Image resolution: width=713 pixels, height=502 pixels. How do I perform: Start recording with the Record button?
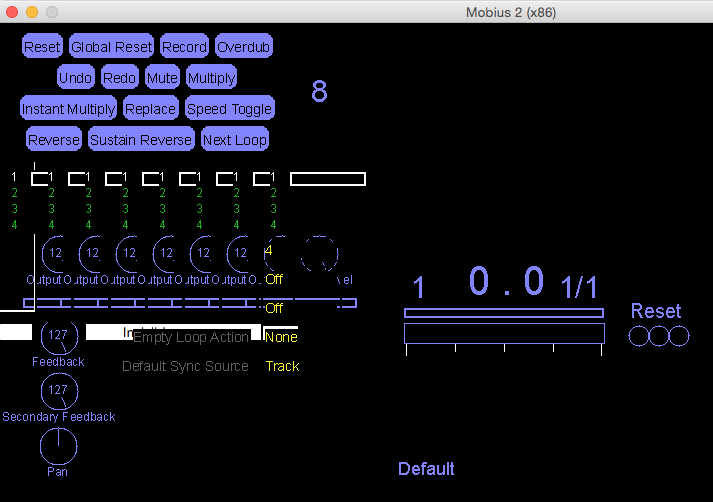tap(184, 46)
